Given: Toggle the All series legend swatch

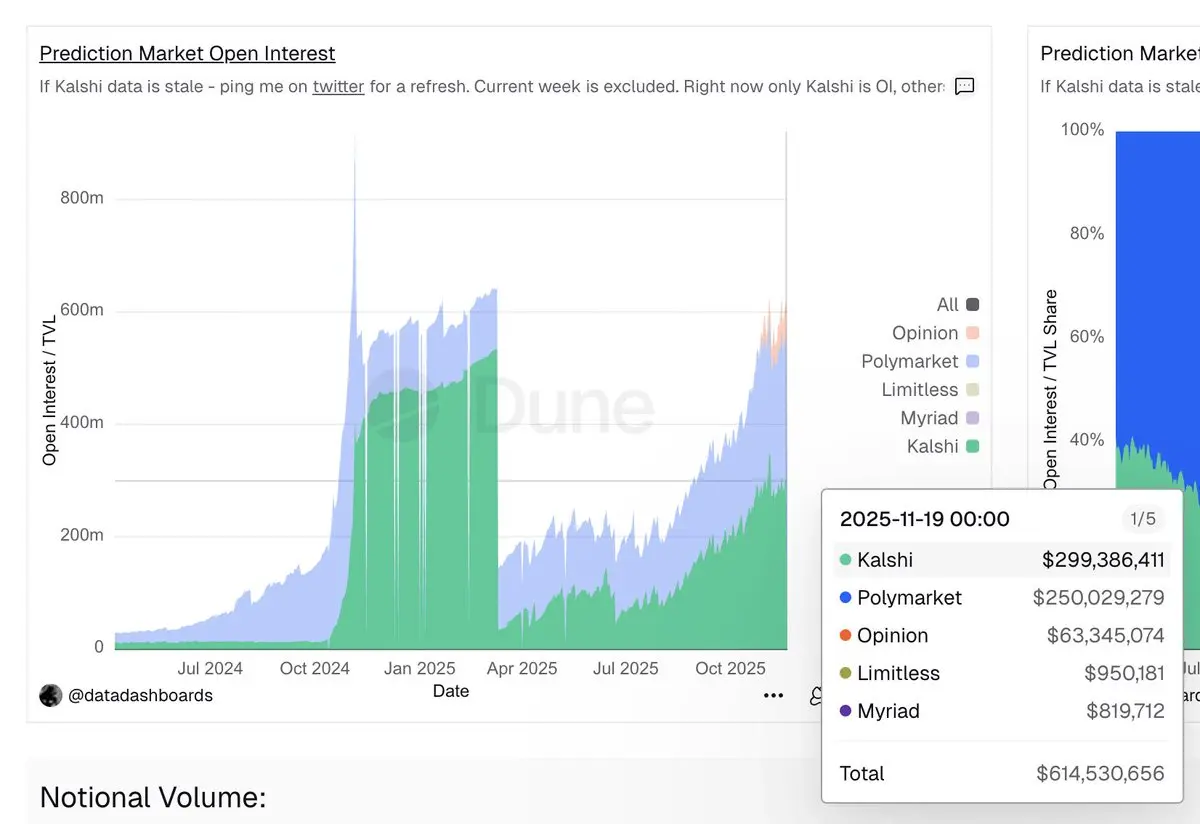Looking at the screenshot, I should 973,305.
